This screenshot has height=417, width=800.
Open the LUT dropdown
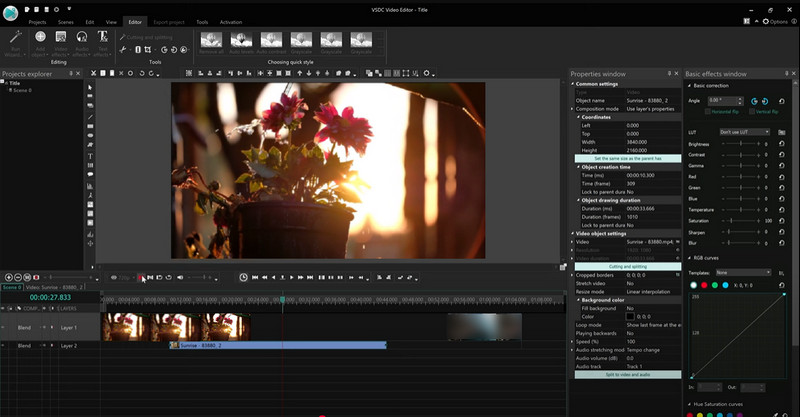pos(744,132)
